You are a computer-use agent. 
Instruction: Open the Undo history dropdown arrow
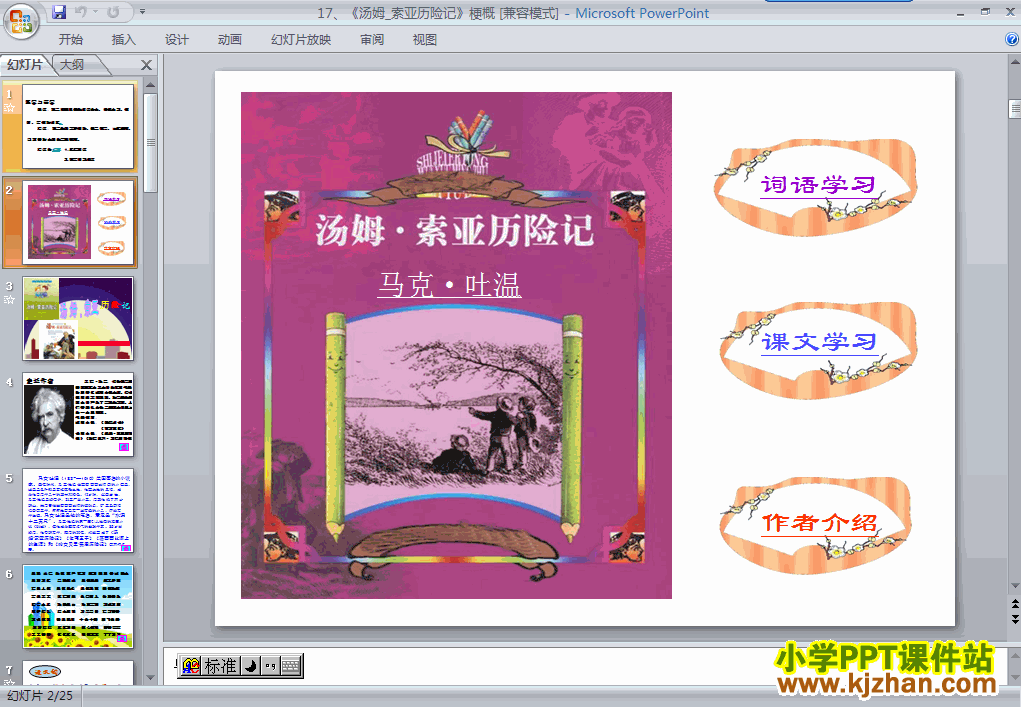coord(95,12)
